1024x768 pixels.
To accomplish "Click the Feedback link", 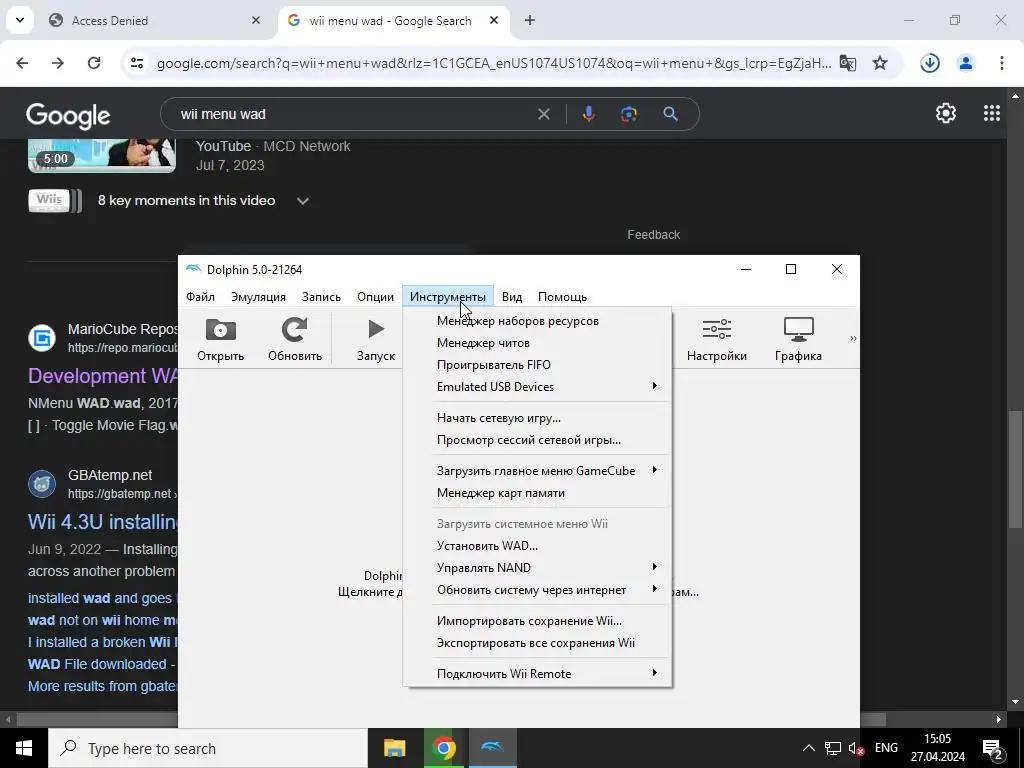I will (653, 234).
